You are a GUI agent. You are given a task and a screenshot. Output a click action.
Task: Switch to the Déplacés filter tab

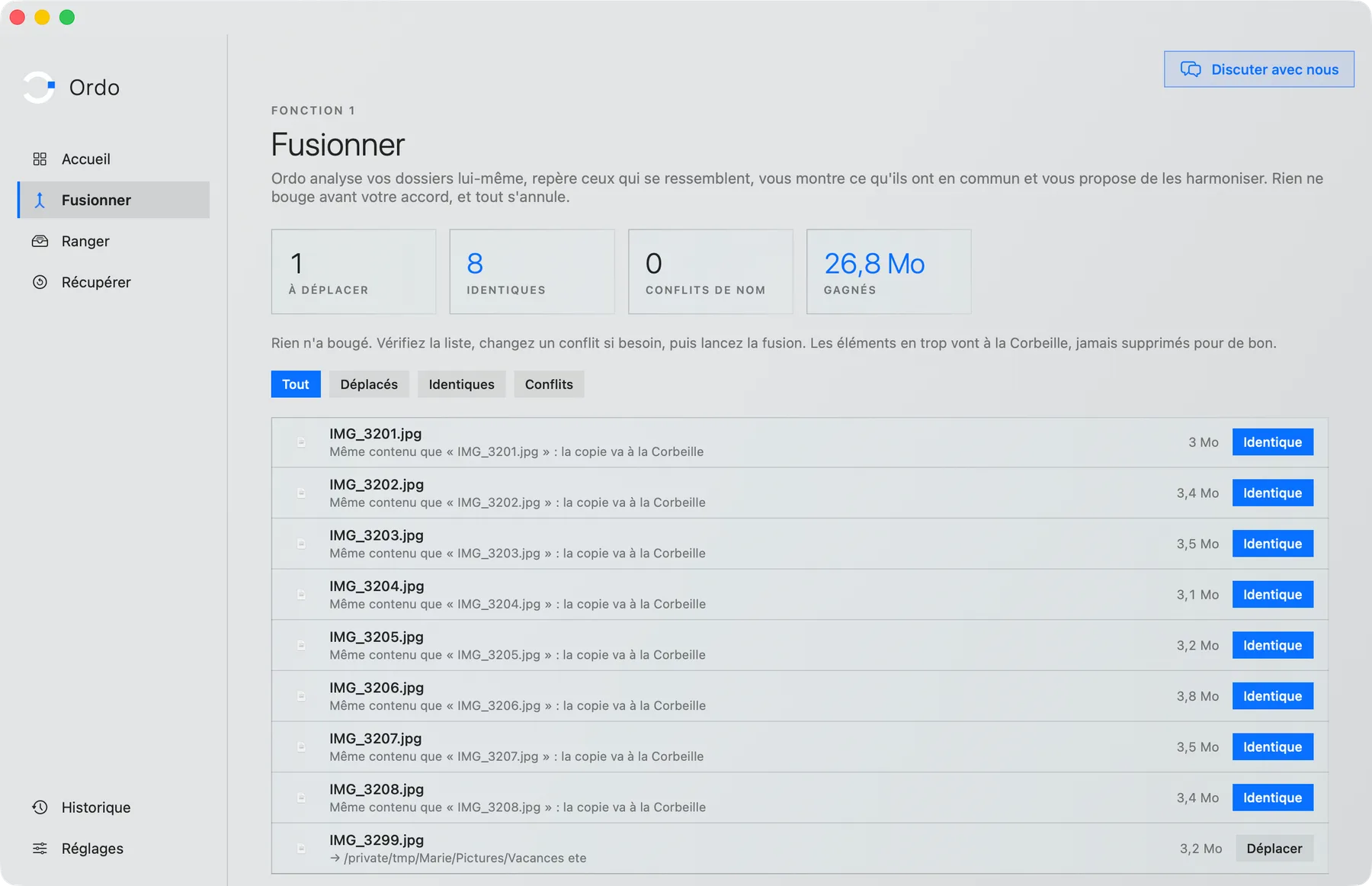(369, 384)
